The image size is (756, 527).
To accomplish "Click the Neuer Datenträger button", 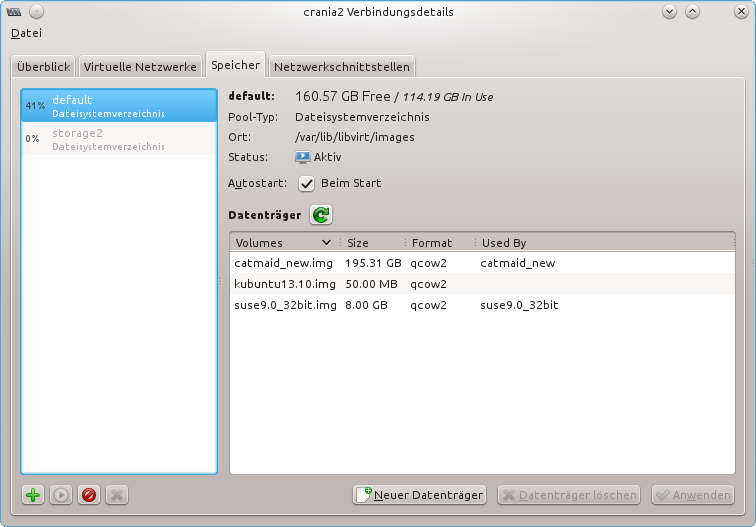I will pyautogui.click(x=419, y=495).
